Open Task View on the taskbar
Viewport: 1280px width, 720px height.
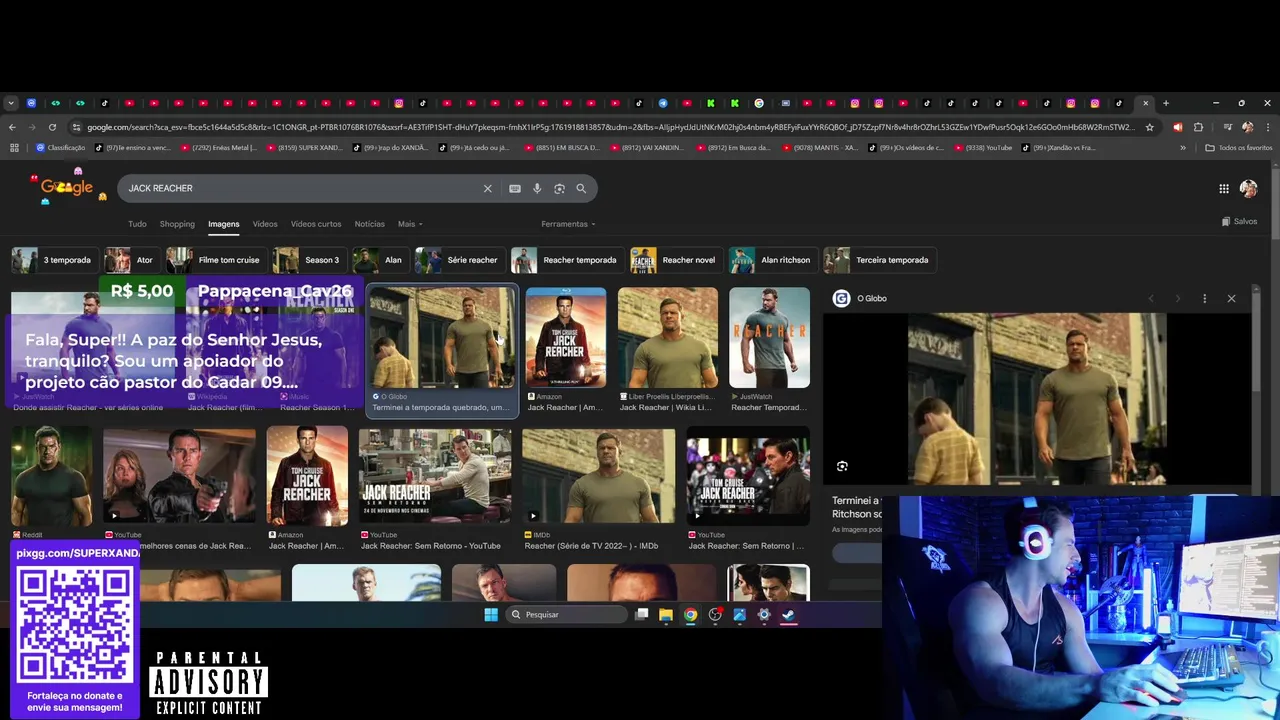[642, 614]
